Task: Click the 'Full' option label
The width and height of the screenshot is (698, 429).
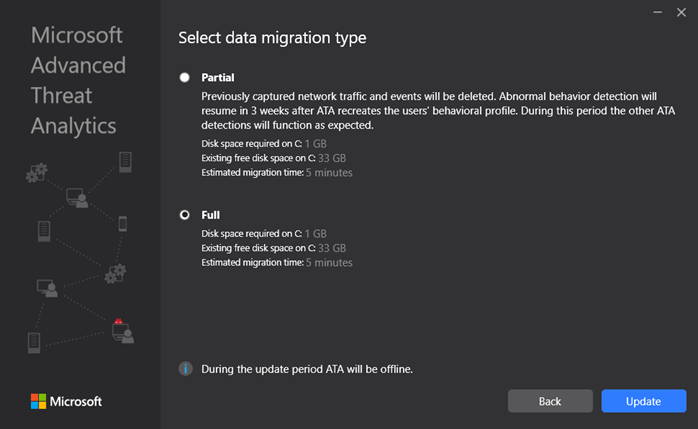Action: [211, 215]
